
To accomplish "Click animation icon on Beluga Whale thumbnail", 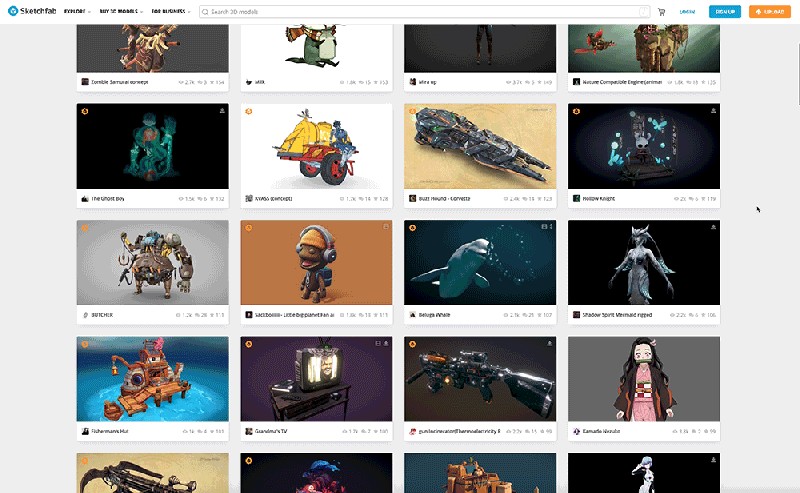I will pyautogui.click(x=544, y=227).
